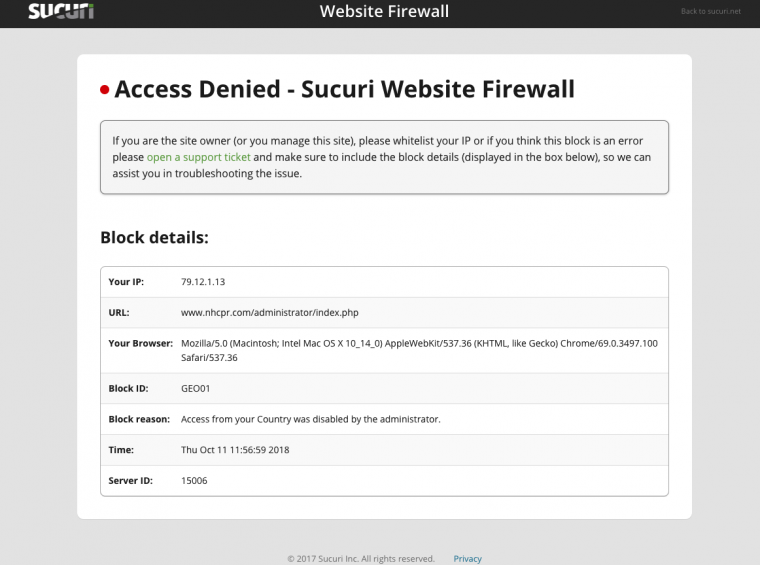Screen dimensions: 760x565
Task: Click the Block details heading
Action: coord(154,238)
